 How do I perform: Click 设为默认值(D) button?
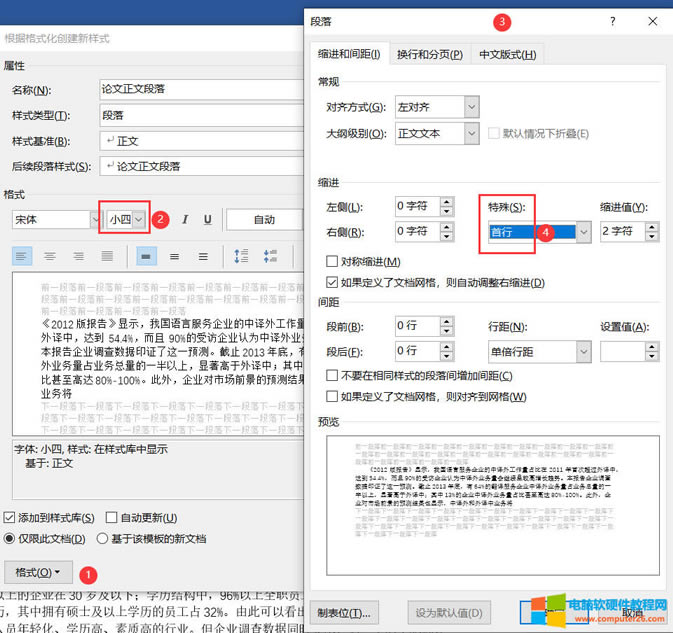tap(449, 613)
